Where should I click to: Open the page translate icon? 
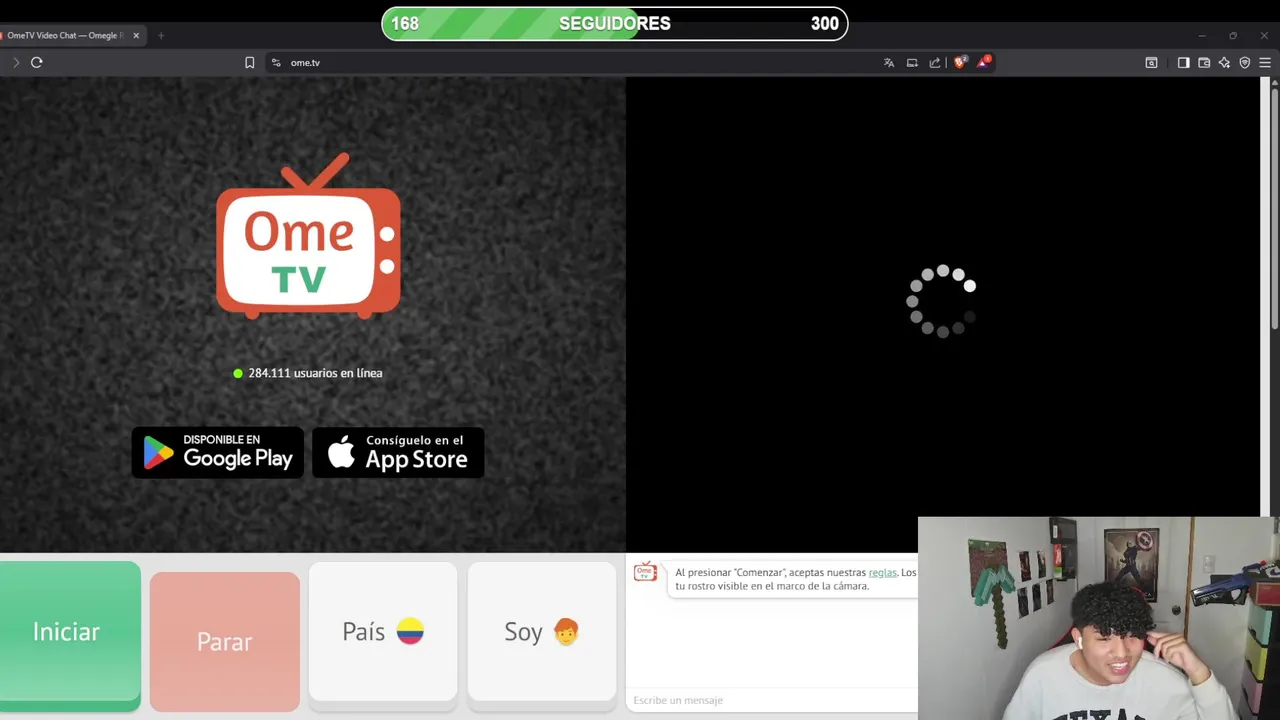click(x=889, y=62)
